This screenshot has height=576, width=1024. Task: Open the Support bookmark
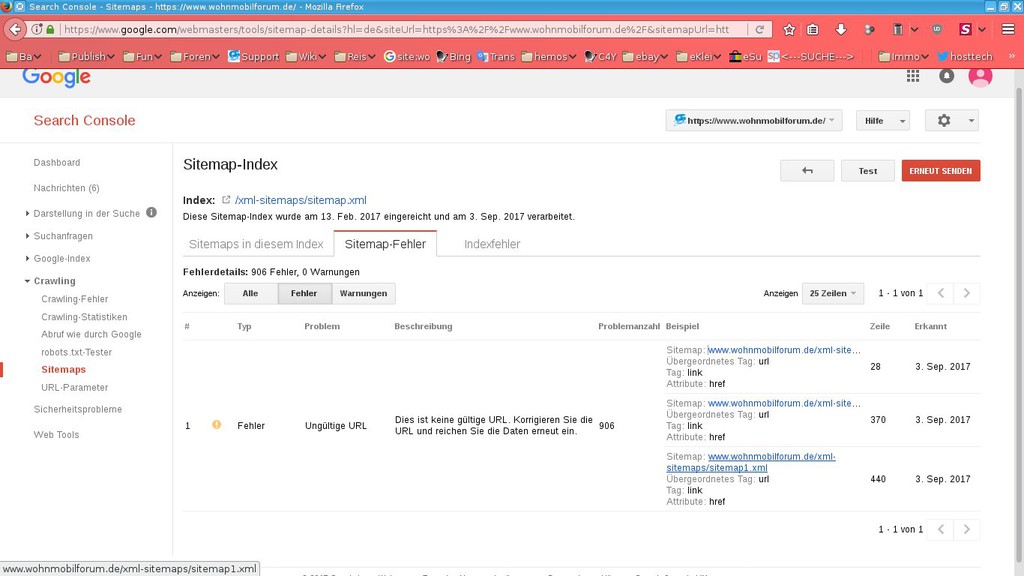click(x=253, y=57)
